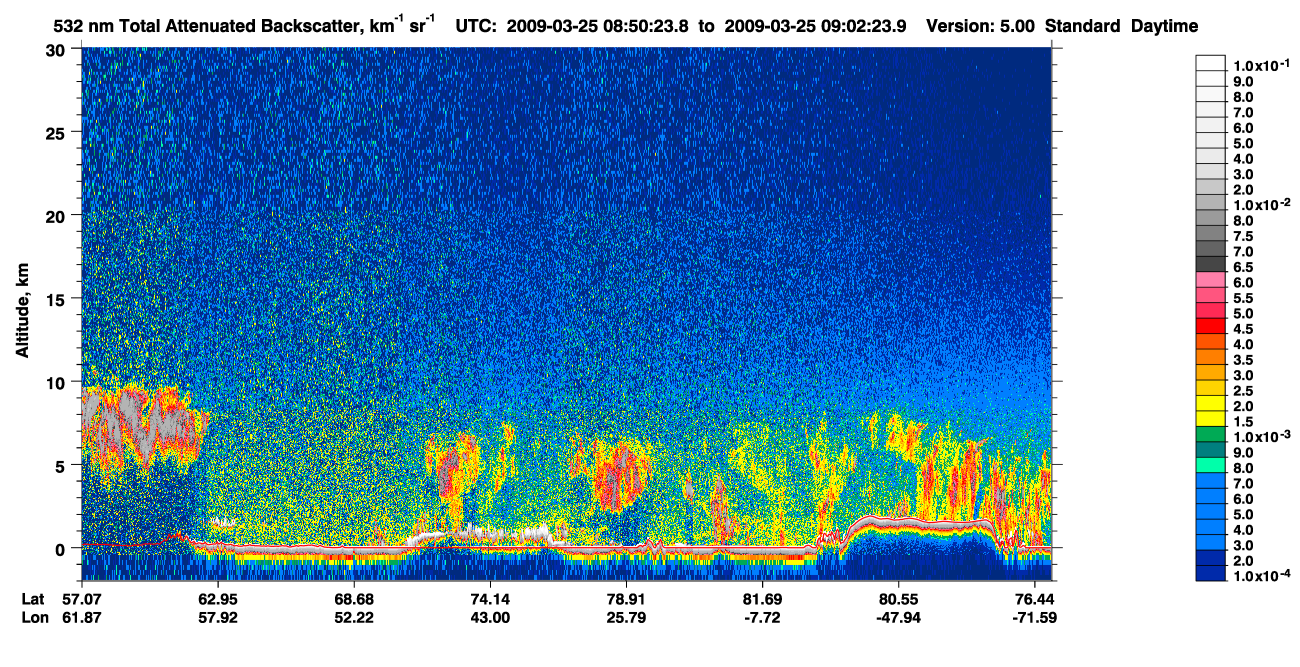Click latitude value 81.69

click(x=762, y=599)
